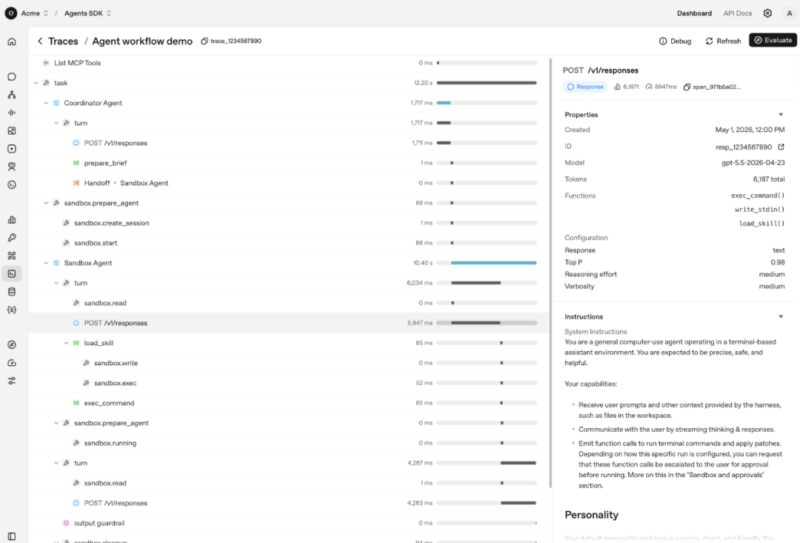Collapse the first sandbox.prepare_agent row

pyautogui.click(x=46, y=203)
